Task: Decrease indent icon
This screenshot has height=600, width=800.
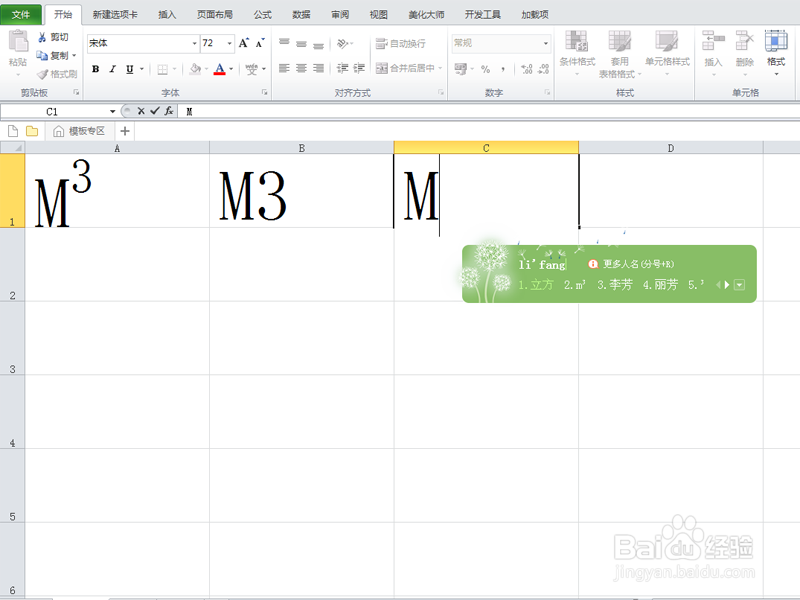Action: tap(342, 68)
